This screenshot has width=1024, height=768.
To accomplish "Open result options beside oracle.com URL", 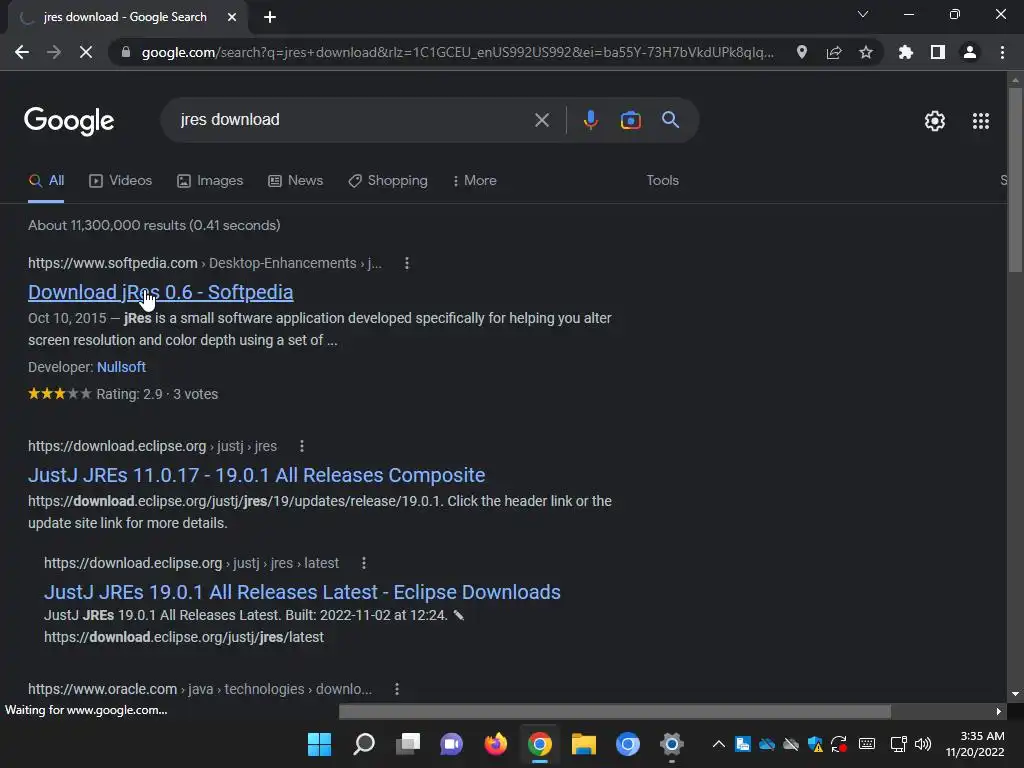I will (x=397, y=689).
